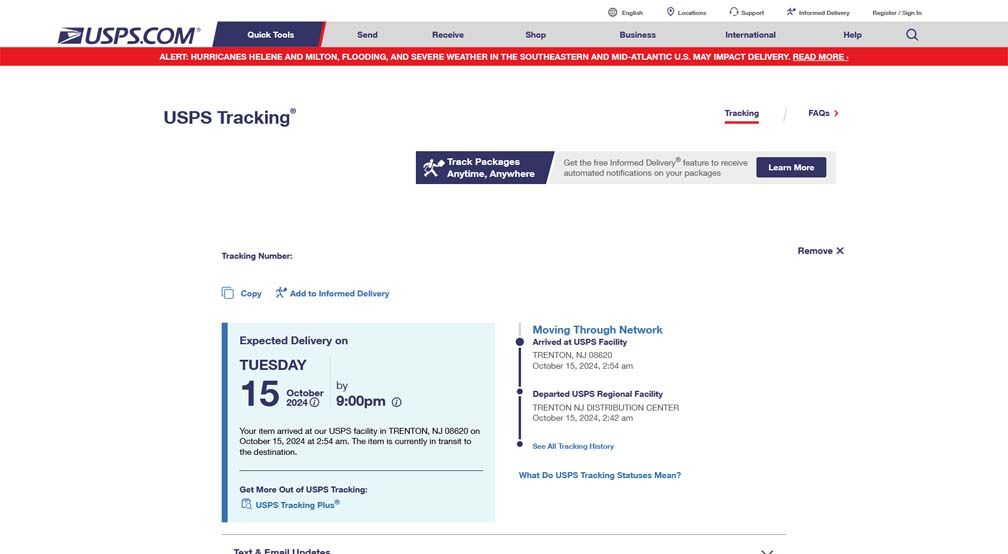Open What Do USPS Tracking Statuses Mean
1008x554 pixels.
(599, 475)
